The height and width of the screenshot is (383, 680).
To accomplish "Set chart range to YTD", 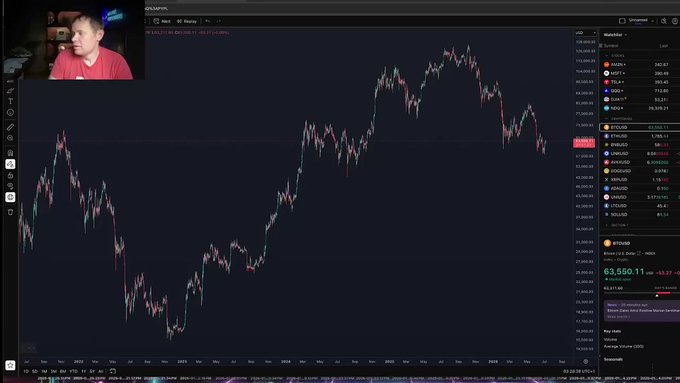I will [73, 371].
